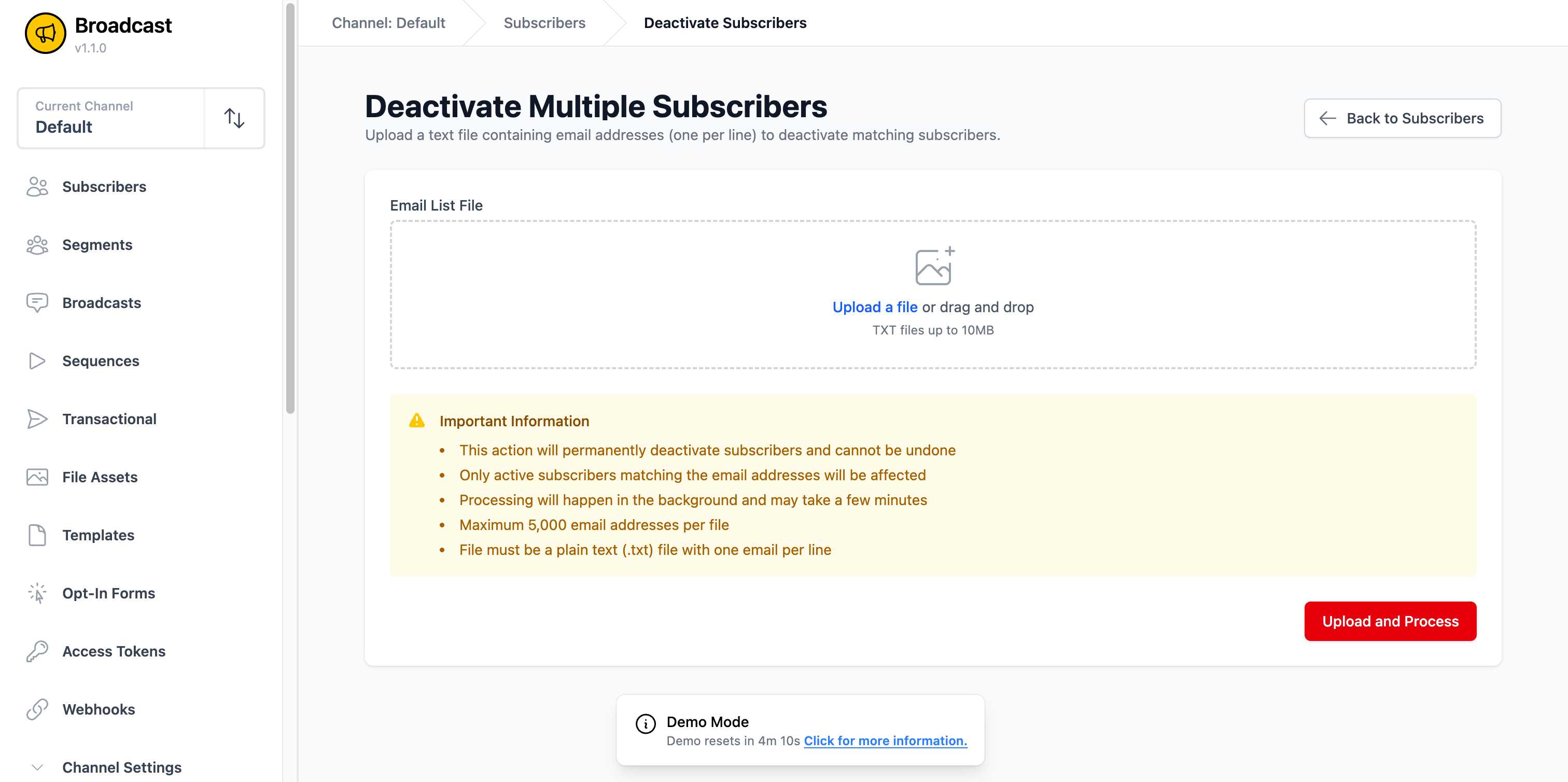Click the Transactional paper plane icon
The image size is (1568, 782).
point(37,420)
